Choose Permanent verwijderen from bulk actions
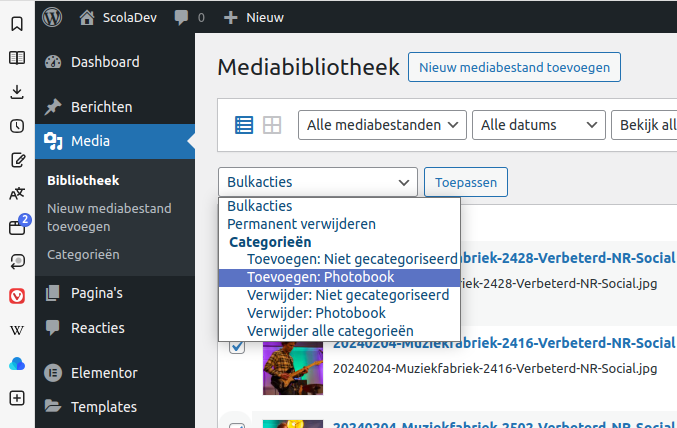Screen dimensions: 677x428 (x=301, y=224)
